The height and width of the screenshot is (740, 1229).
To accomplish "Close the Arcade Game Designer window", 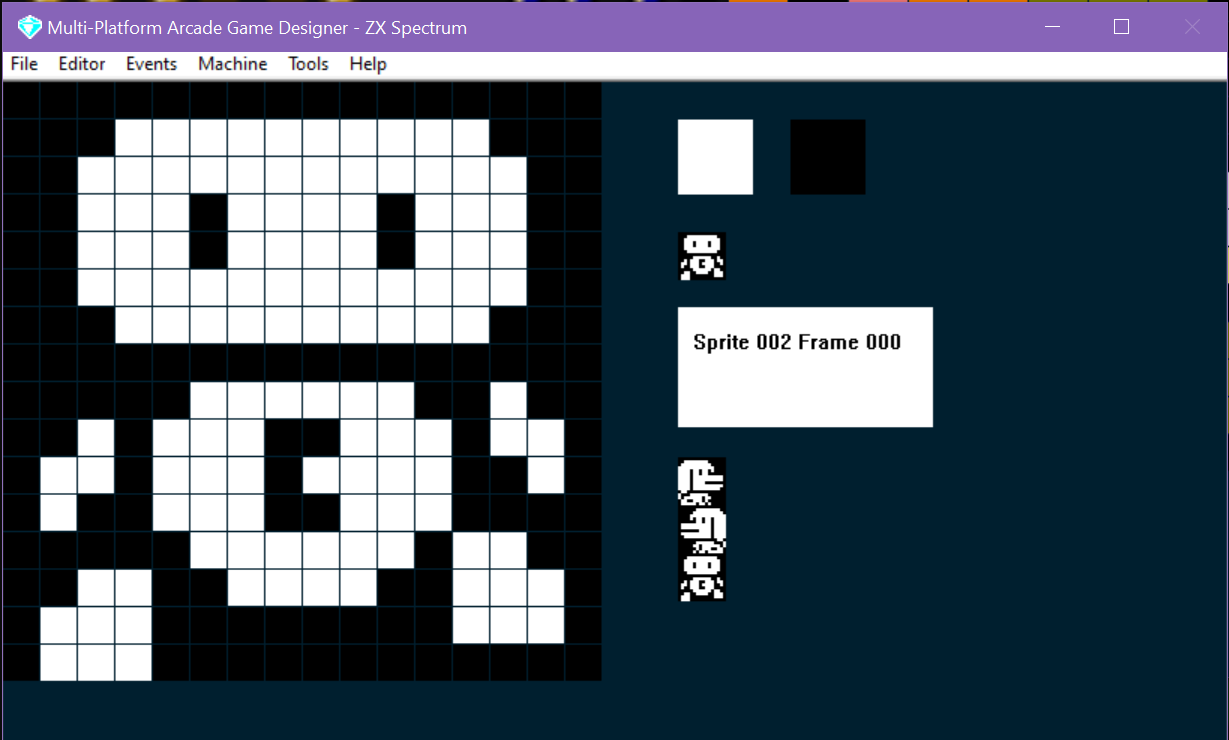I will click(x=1192, y=27).
